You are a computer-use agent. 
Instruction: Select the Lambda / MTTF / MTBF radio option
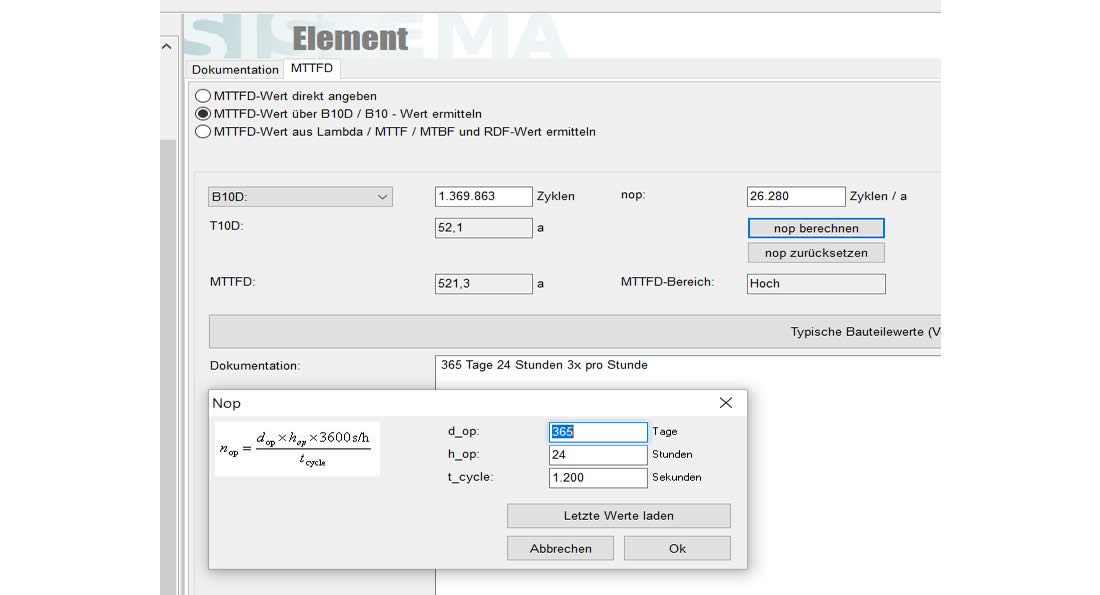point(203,131)
